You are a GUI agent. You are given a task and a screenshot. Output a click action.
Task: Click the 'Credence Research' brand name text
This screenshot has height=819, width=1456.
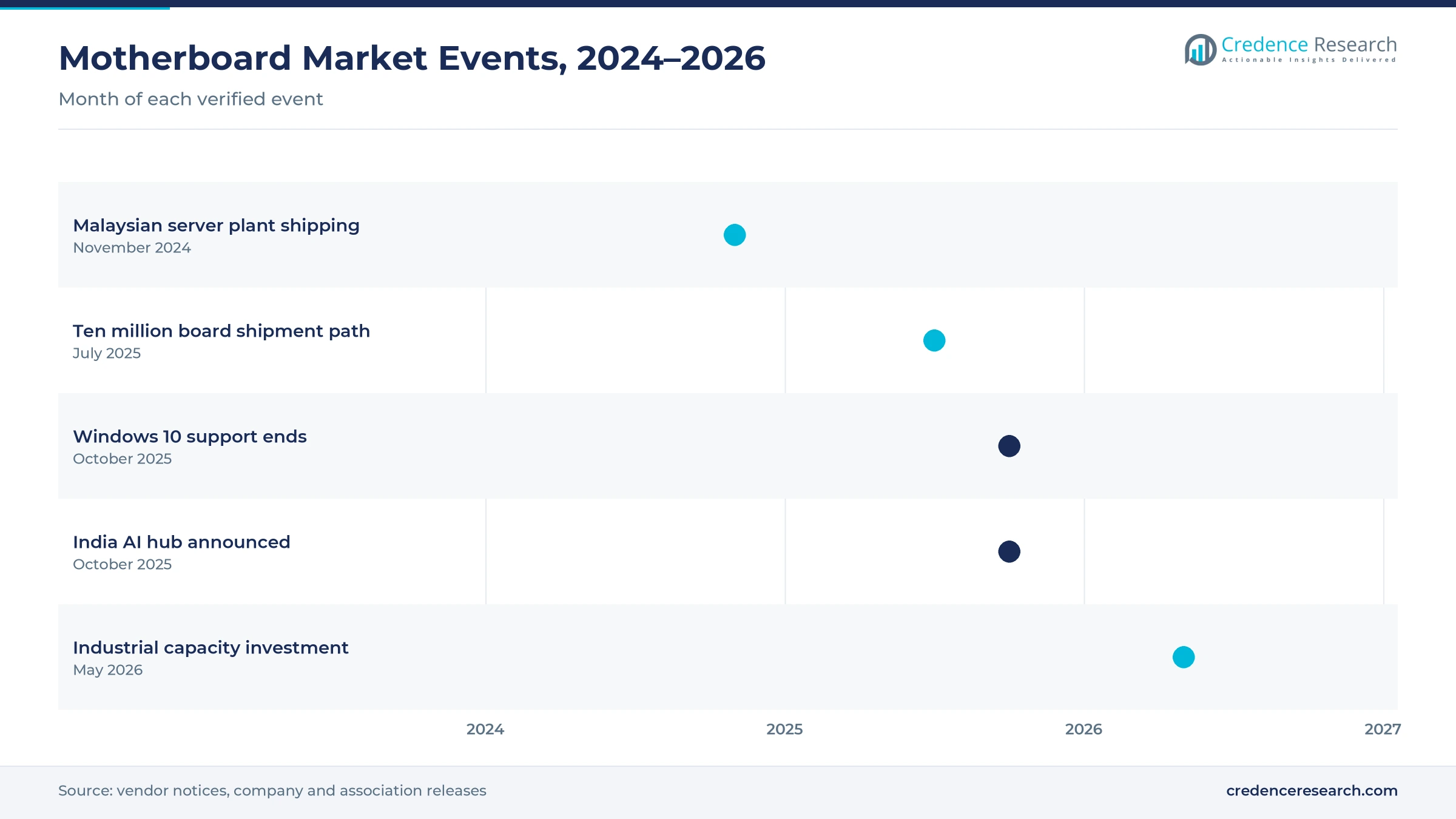click(x=1309, y=44)
